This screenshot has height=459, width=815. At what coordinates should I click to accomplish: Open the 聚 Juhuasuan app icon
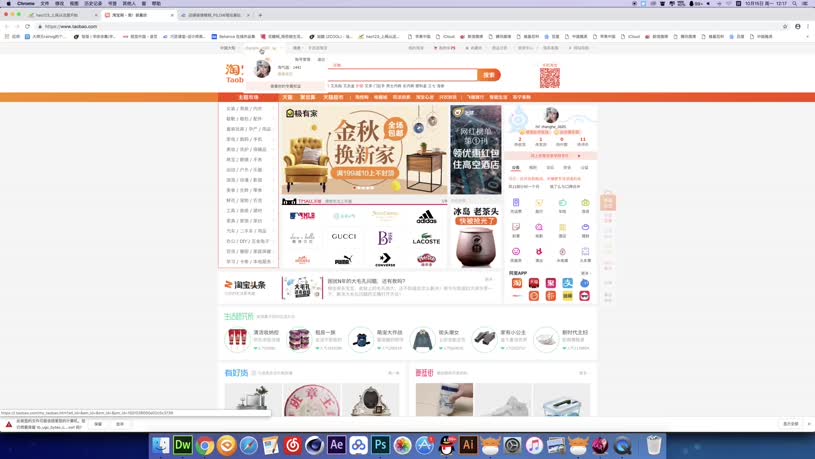click(550, 283)
